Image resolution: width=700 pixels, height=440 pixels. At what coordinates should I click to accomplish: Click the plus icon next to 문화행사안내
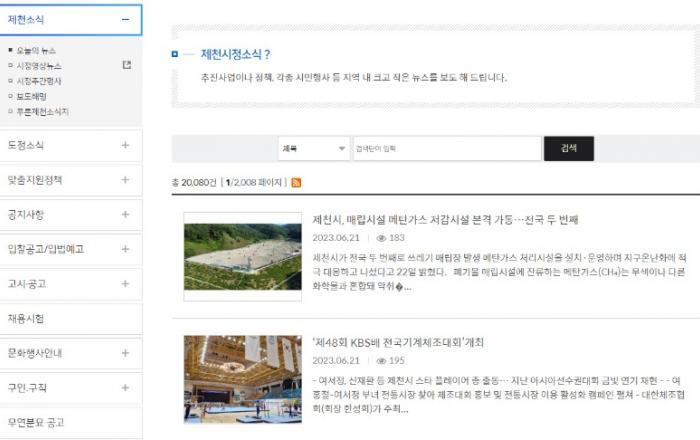click(x=125, y=353)
